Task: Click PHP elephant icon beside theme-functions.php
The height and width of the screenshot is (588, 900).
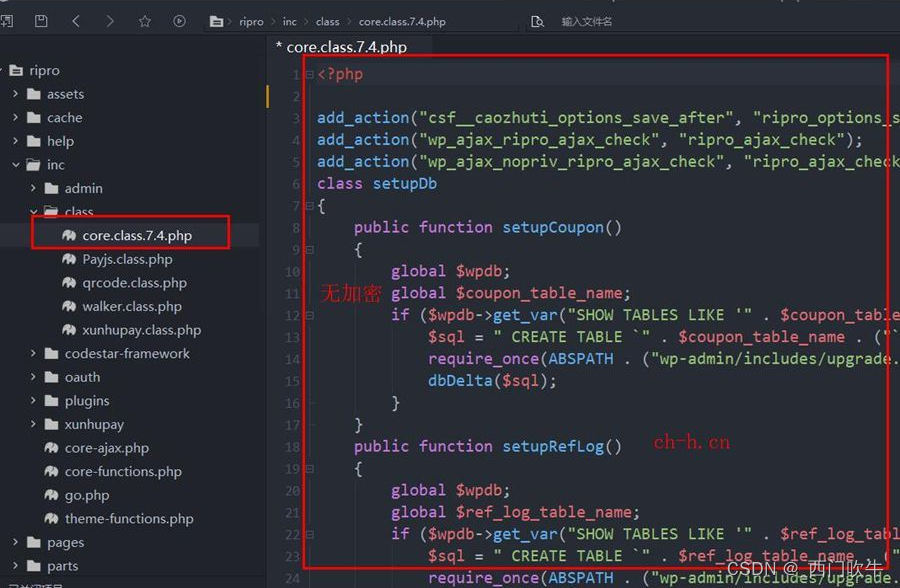Action: [51, 519]
